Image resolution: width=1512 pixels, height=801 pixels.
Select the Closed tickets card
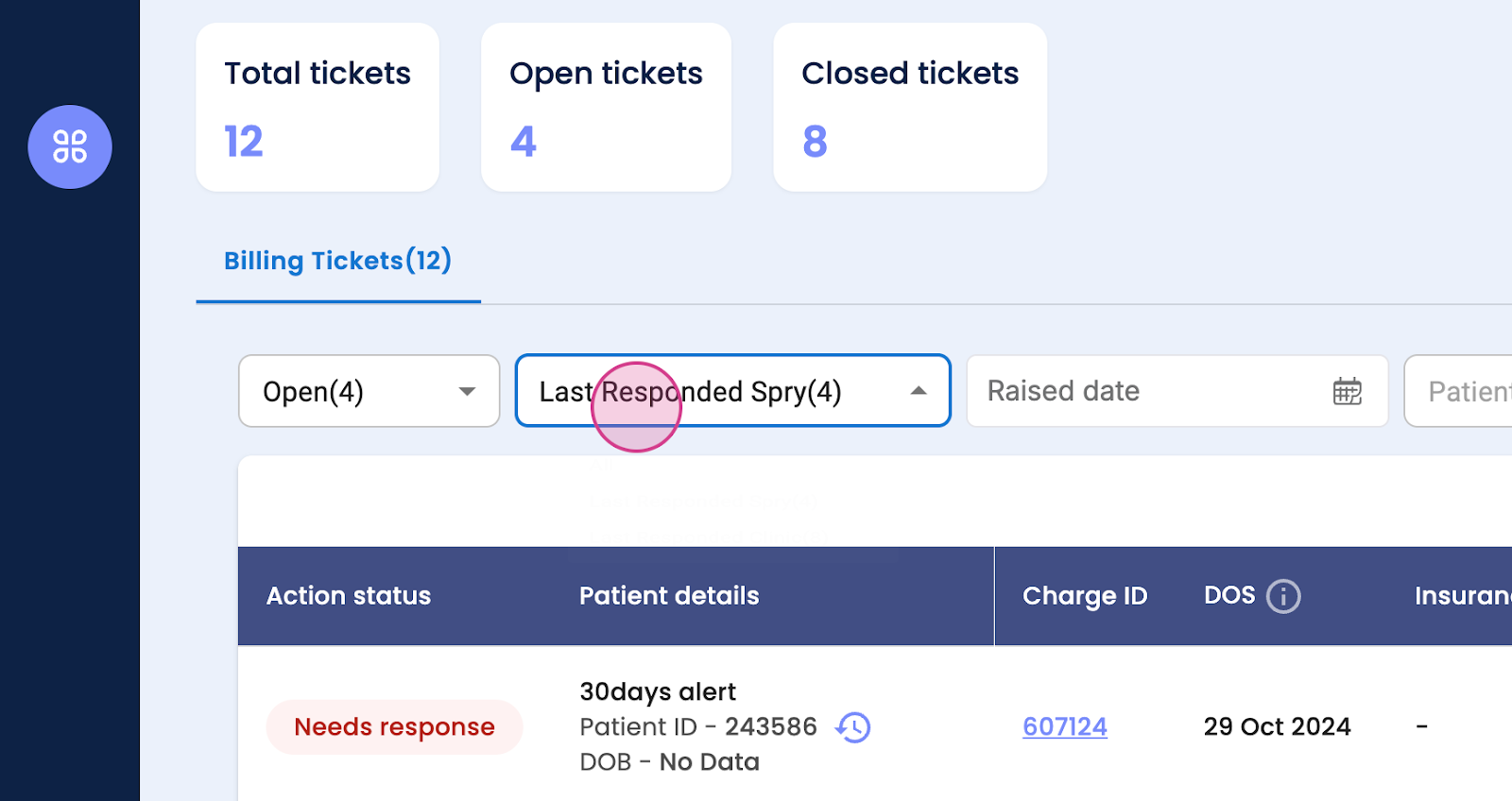pyautogui.click(x=909, y=107)
